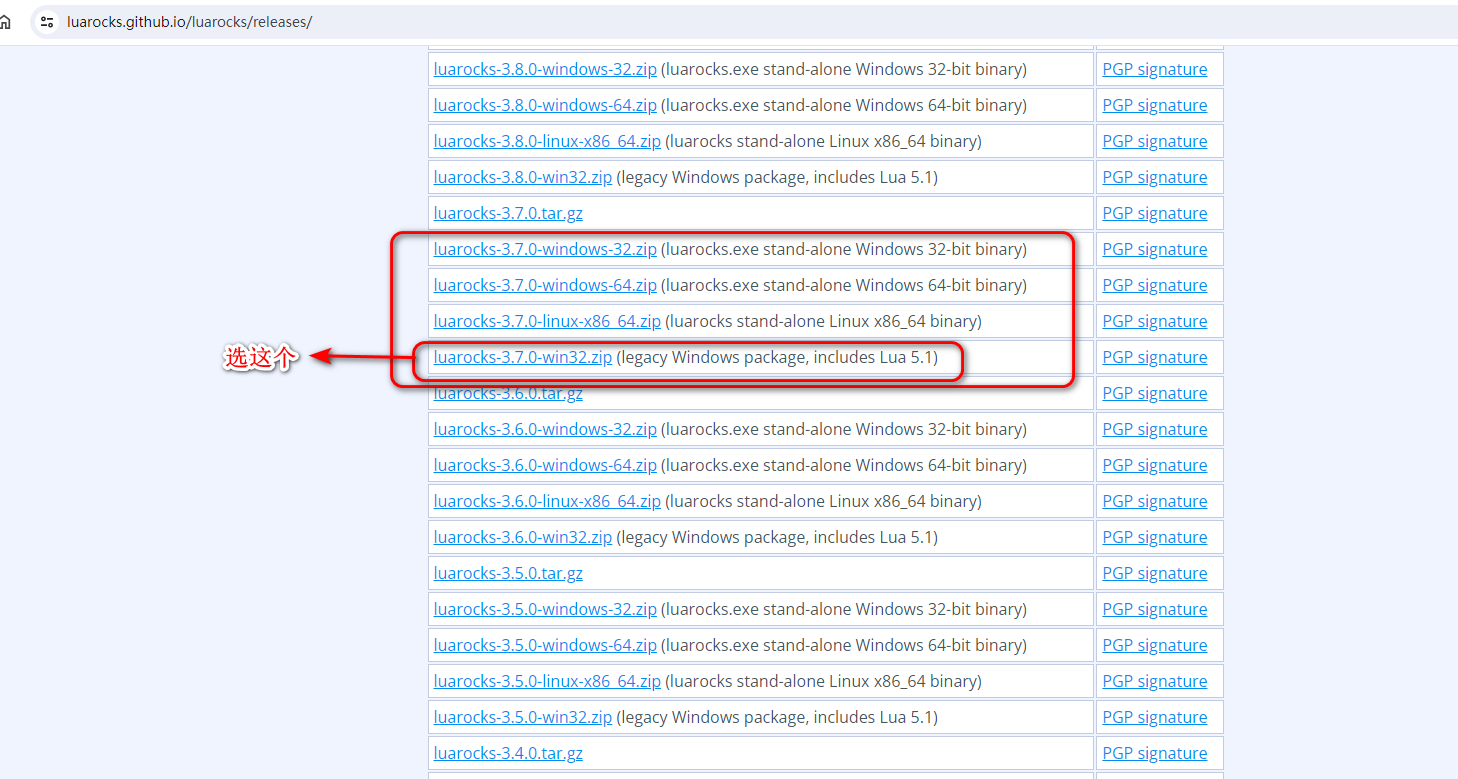Open PGP signature for luarocks-3.8.0-linux-x86_64.zip
1458x779 pixels.
[x=1155, y=141]
